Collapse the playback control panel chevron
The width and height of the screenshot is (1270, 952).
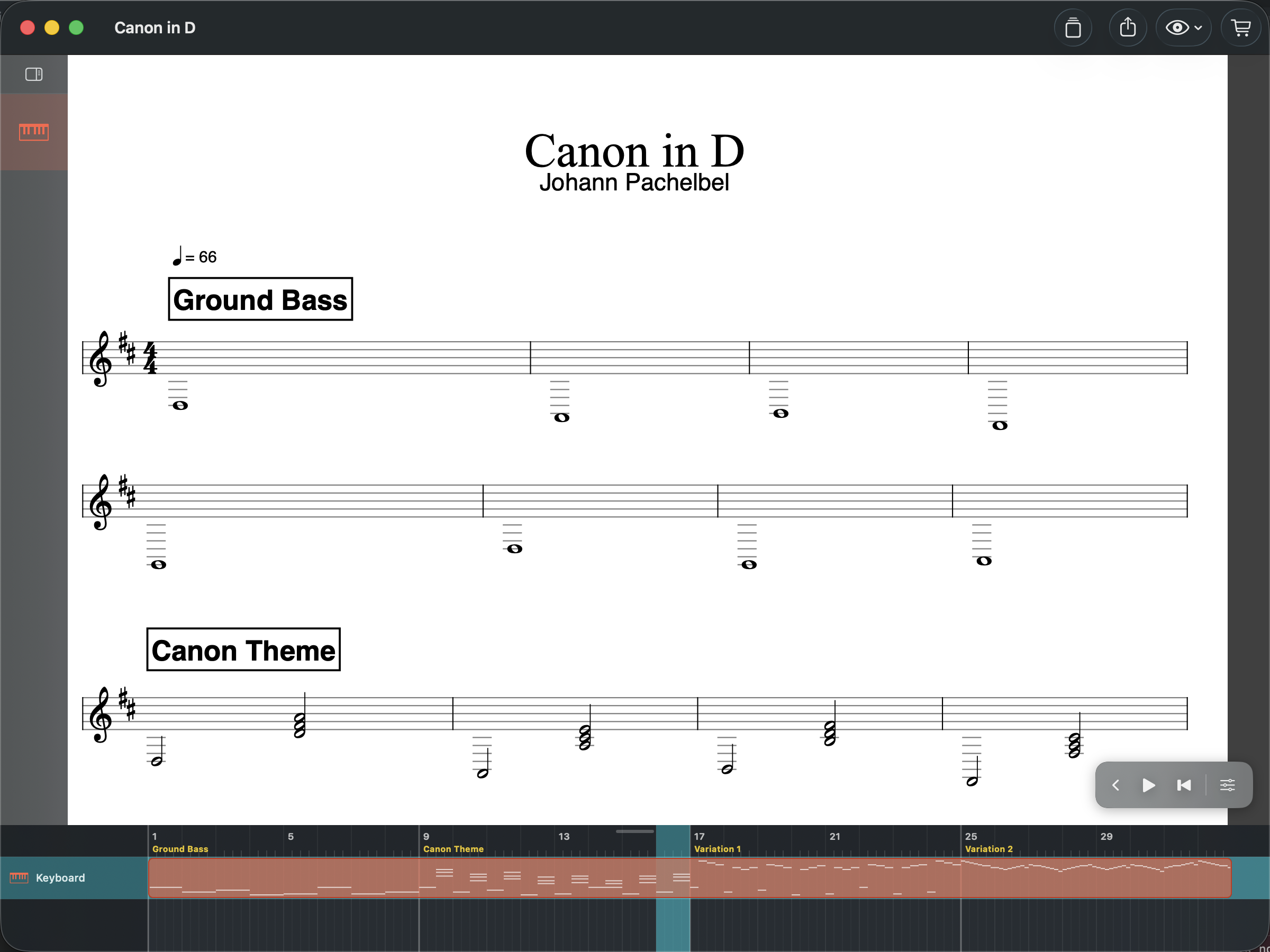click(x=1115, y=785)
